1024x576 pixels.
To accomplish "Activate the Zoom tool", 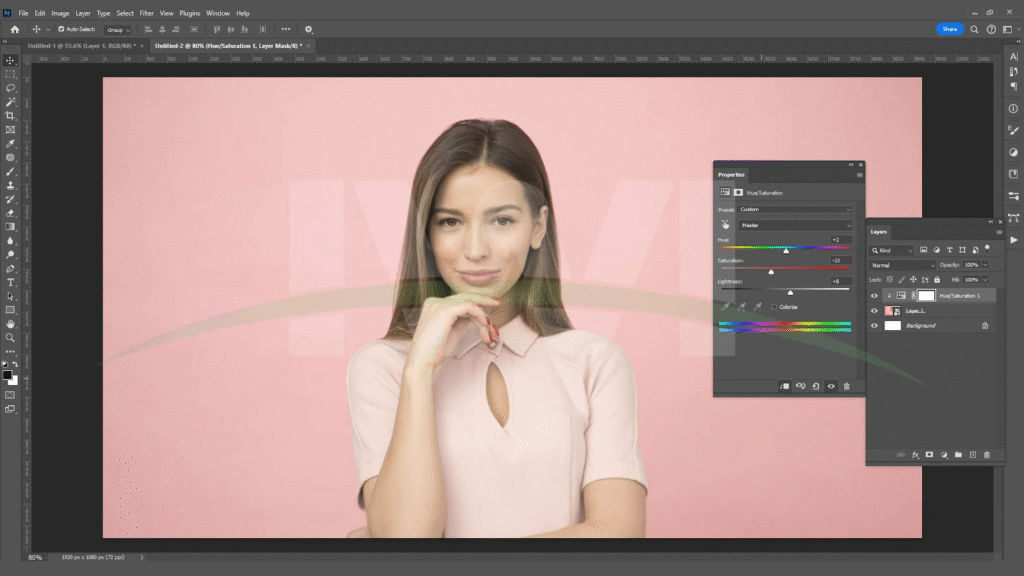I will 10,338.
